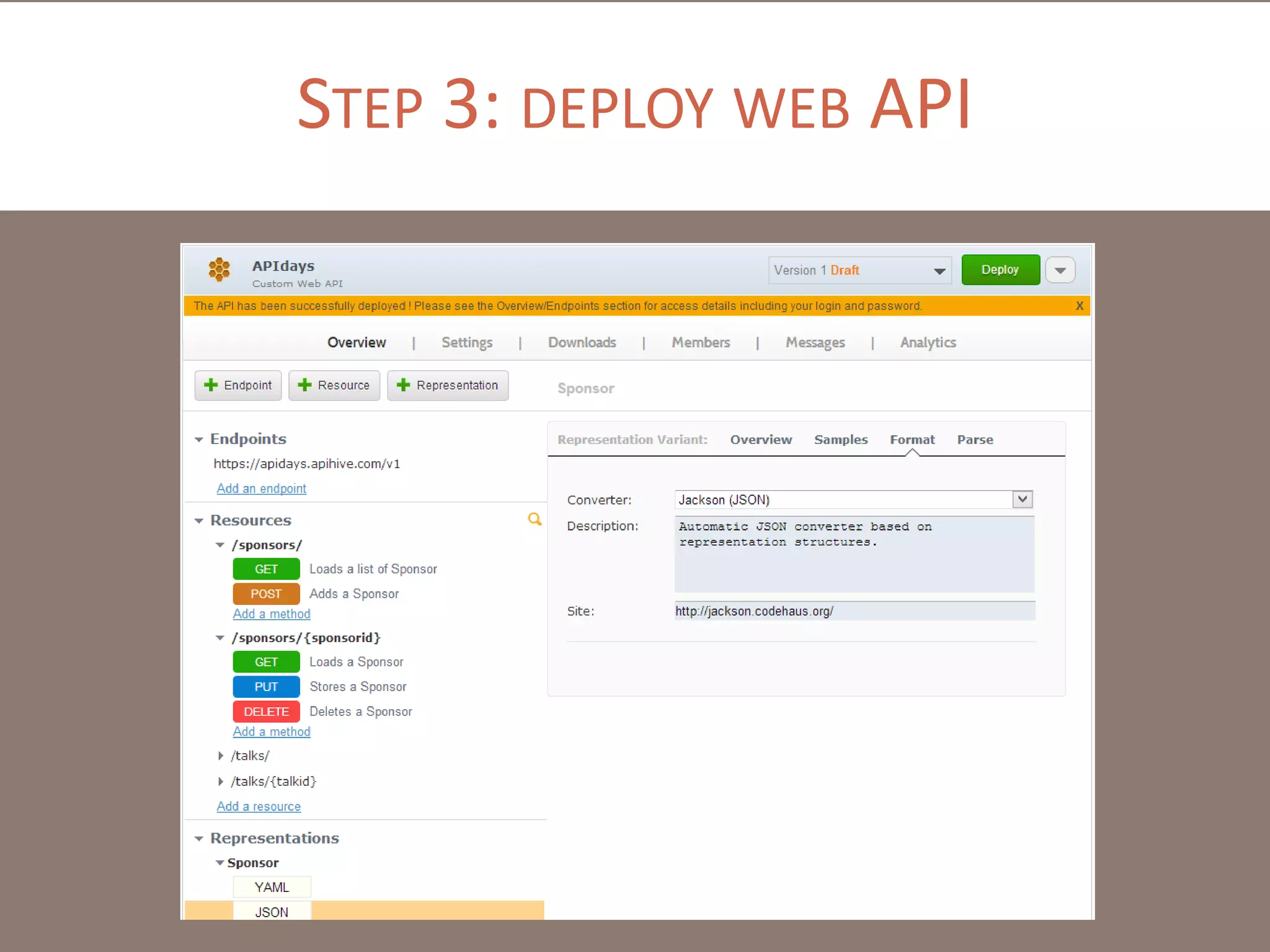Switch to the Parse tab
This screenshot has width=1270, height=952.
975,439
